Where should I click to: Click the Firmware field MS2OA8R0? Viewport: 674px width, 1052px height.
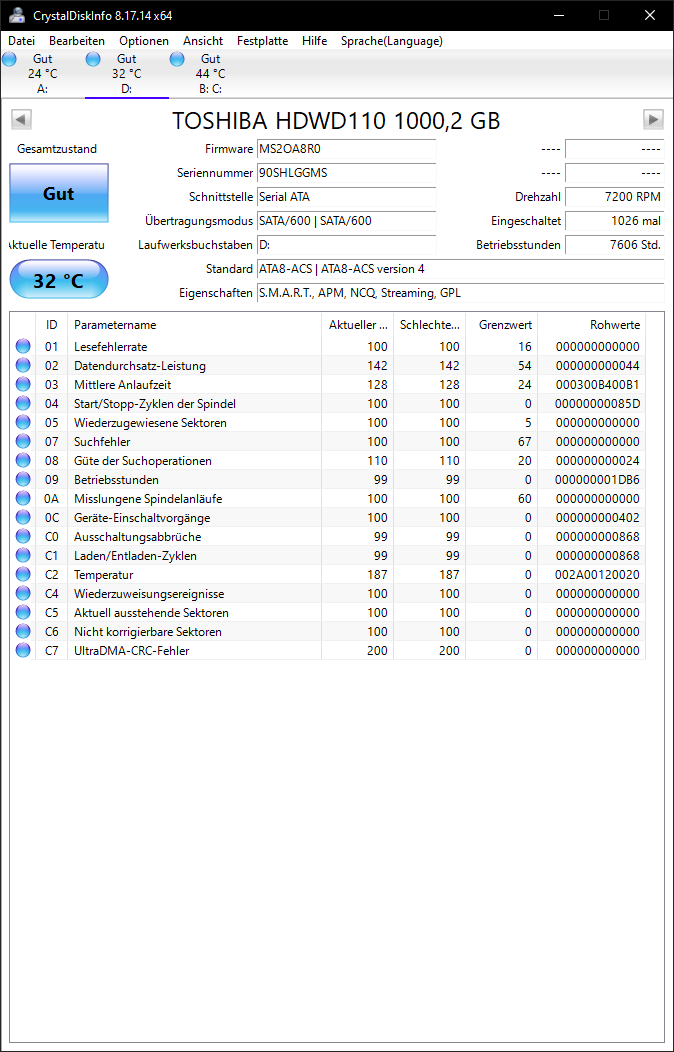tap(346, 149)
